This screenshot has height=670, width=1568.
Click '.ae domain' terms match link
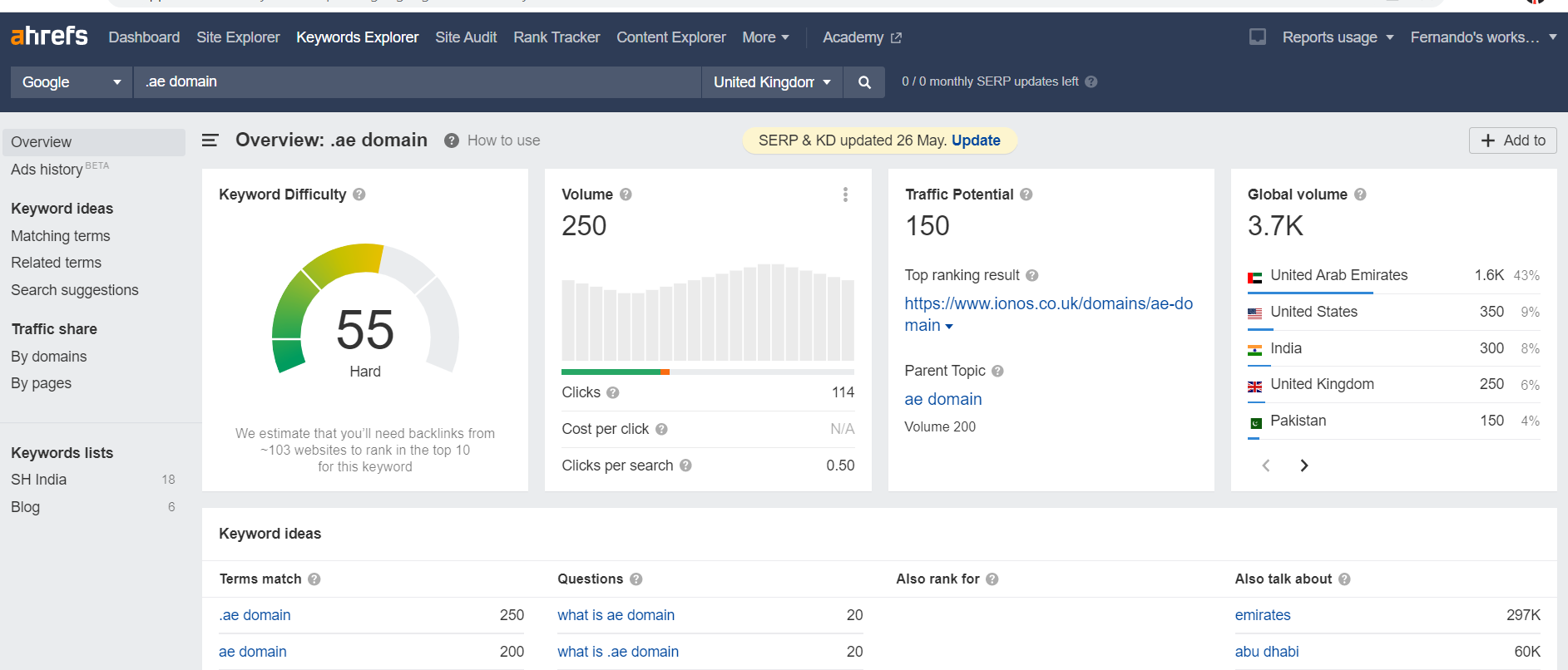[x=255, y=615]
